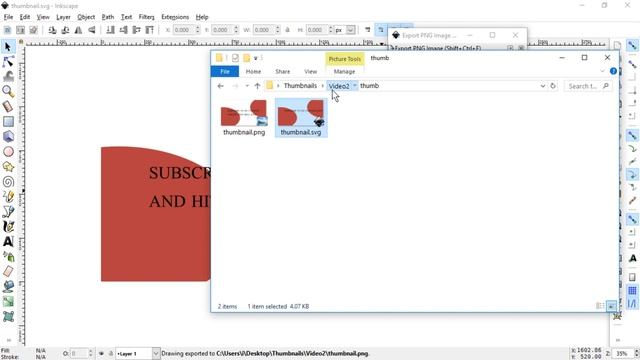Open the Explorer Home tab

click(x=253, y=71)
